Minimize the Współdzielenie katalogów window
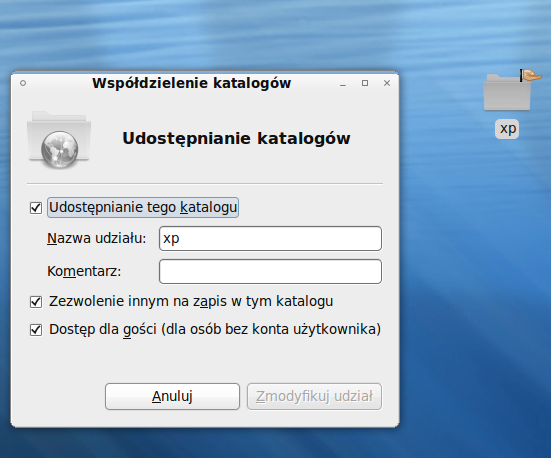 click(343, 84)
